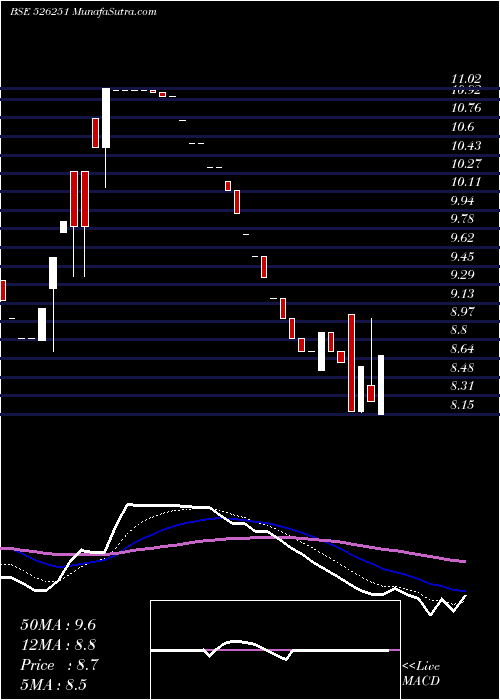500x700 pixels.
Task: Click the 11.02 price axis label
Action: [466, 79]
